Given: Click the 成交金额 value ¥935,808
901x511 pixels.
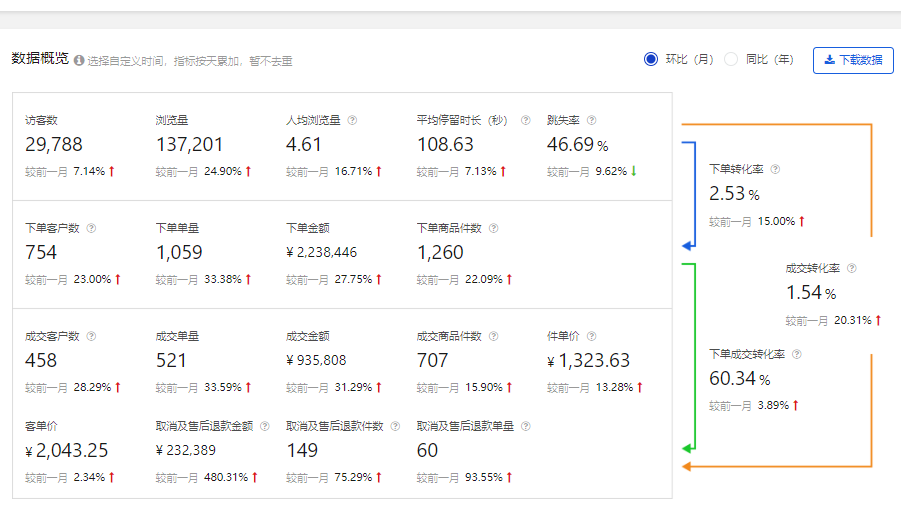Looking at the screenshot, I should 316,361.
